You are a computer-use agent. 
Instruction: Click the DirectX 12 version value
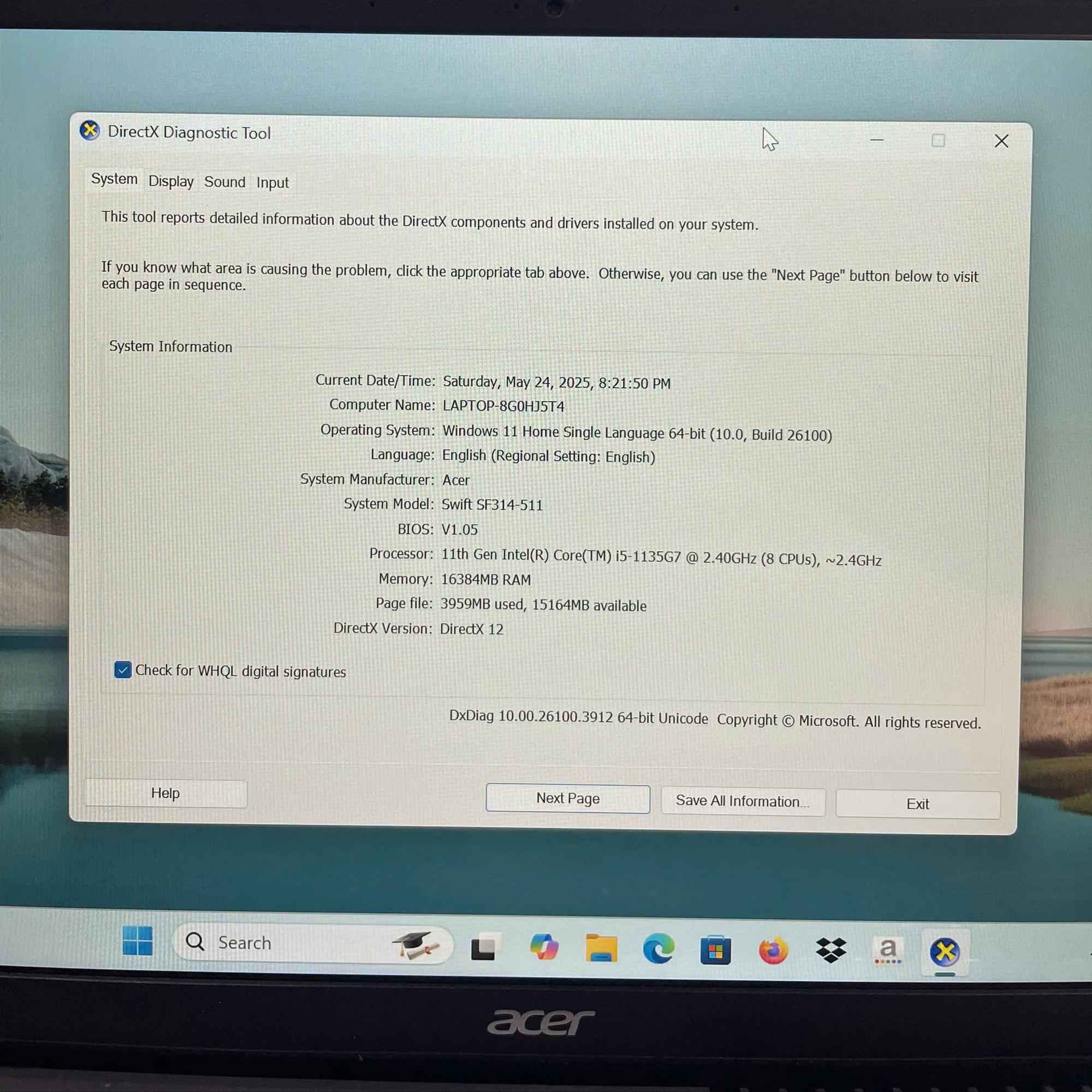(471, 629)
